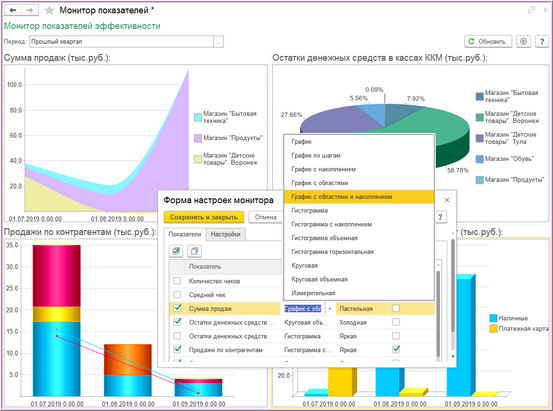
Task: Click the back navigation arrow
Action: point(13,10)
